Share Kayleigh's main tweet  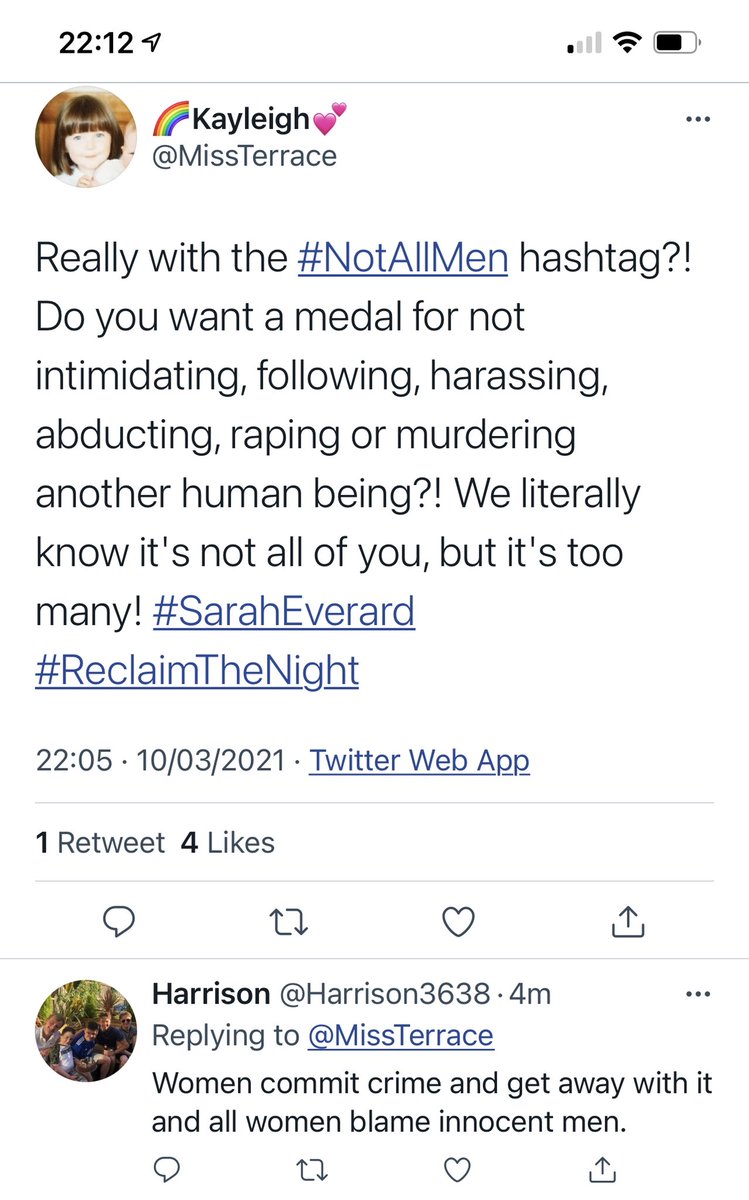tap(626, 922)
